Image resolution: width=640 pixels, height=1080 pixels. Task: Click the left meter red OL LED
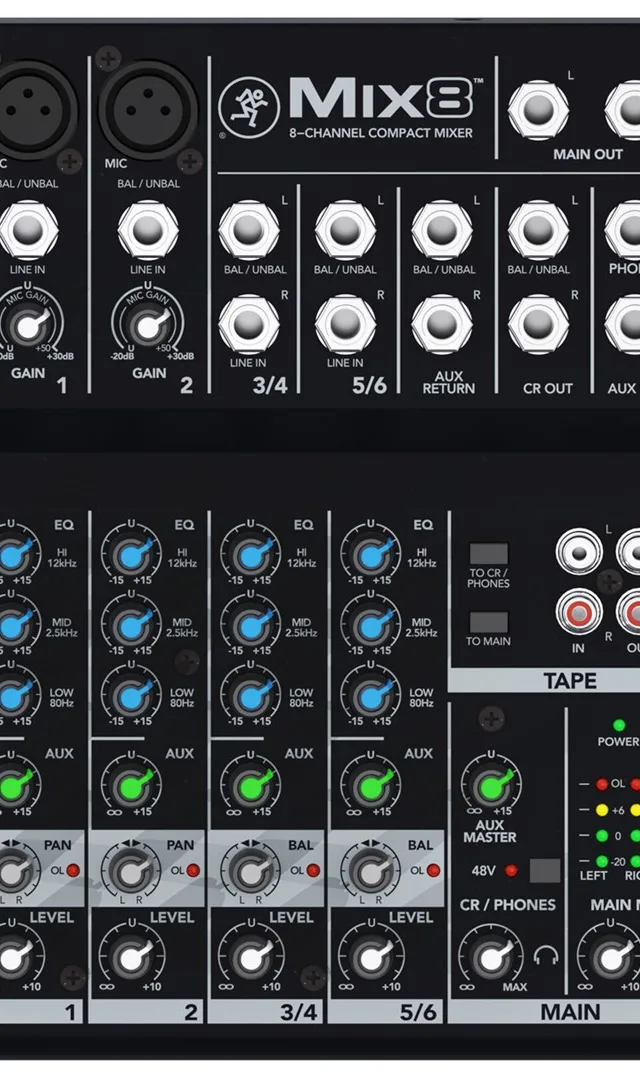(x=601, y=784)
